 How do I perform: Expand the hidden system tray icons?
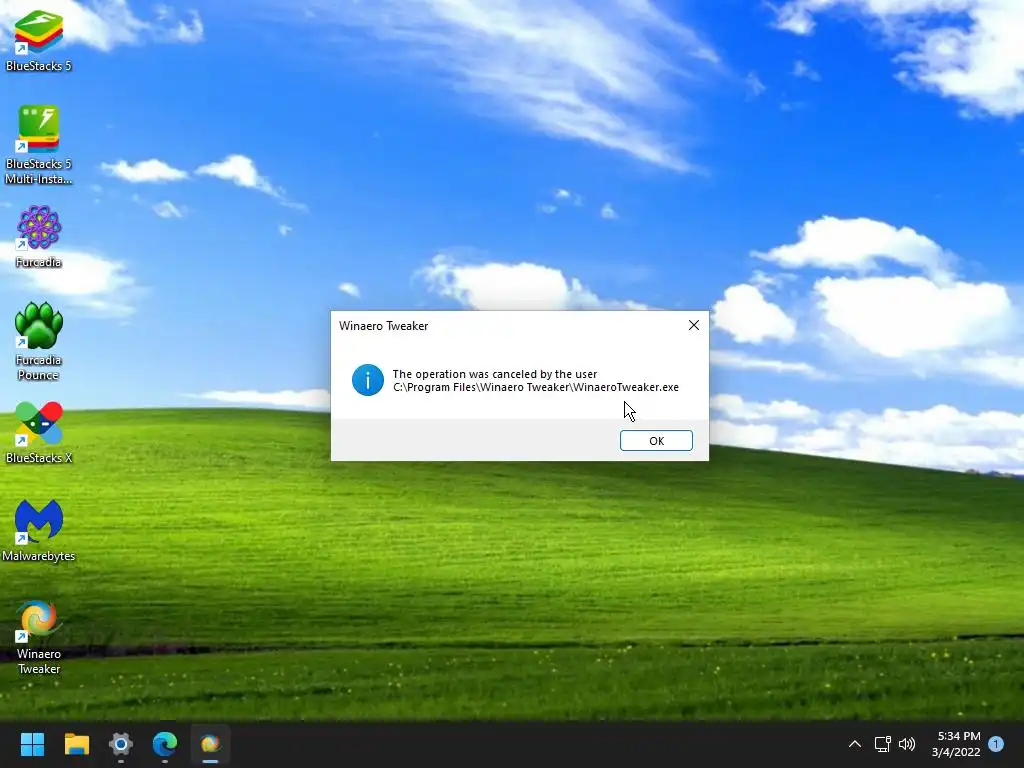(854, 744)
